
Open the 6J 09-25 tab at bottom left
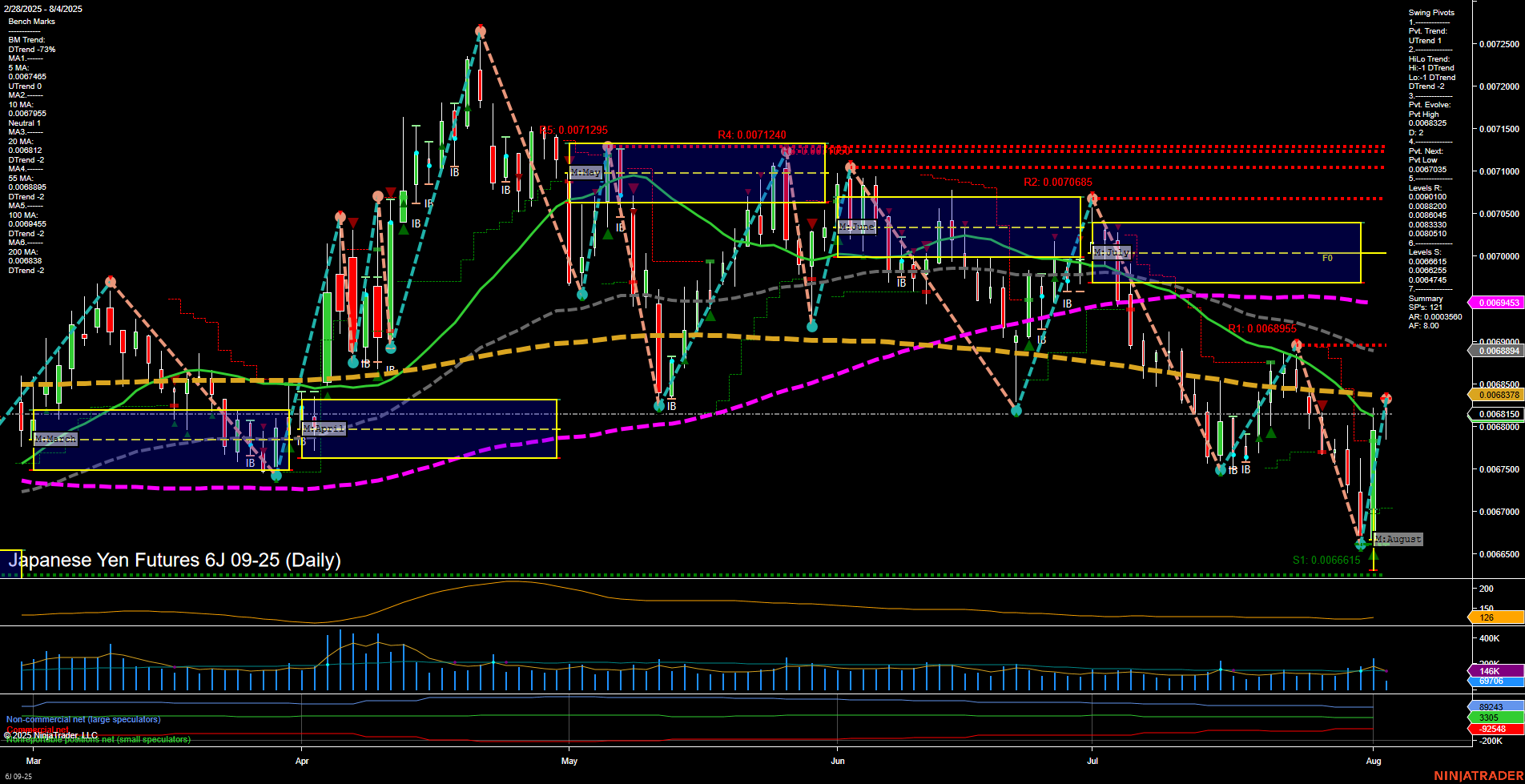point(18,776)
